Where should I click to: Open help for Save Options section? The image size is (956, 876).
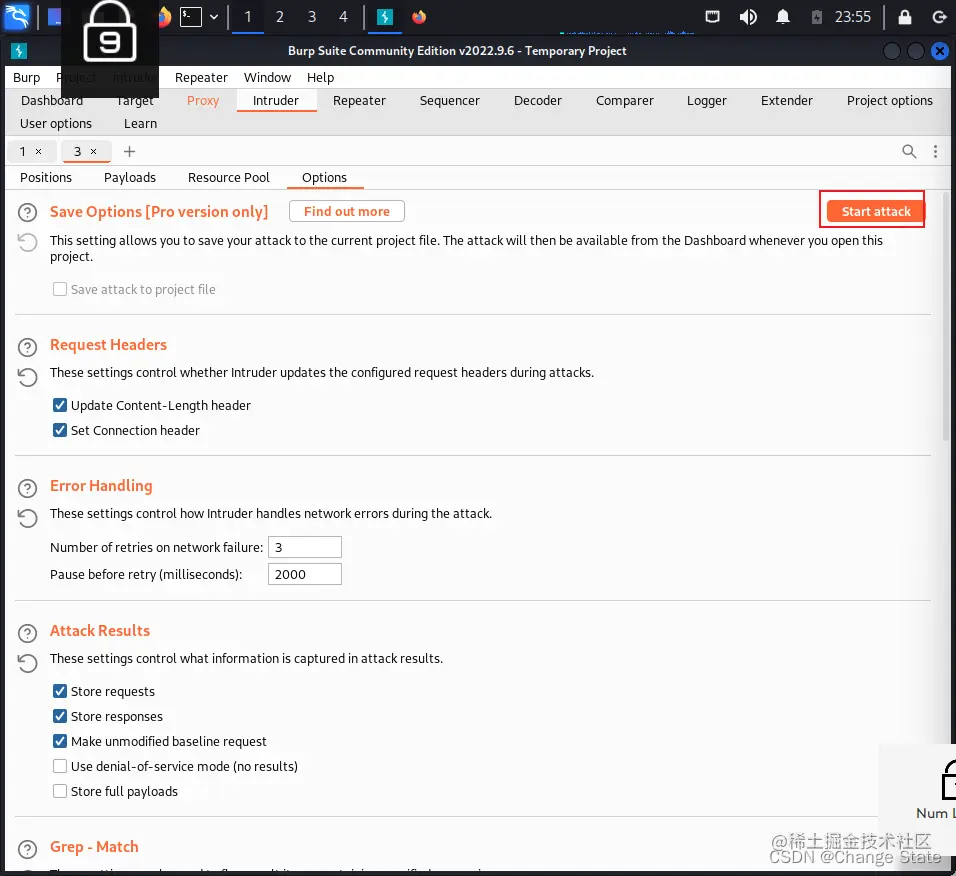(27, 212)
